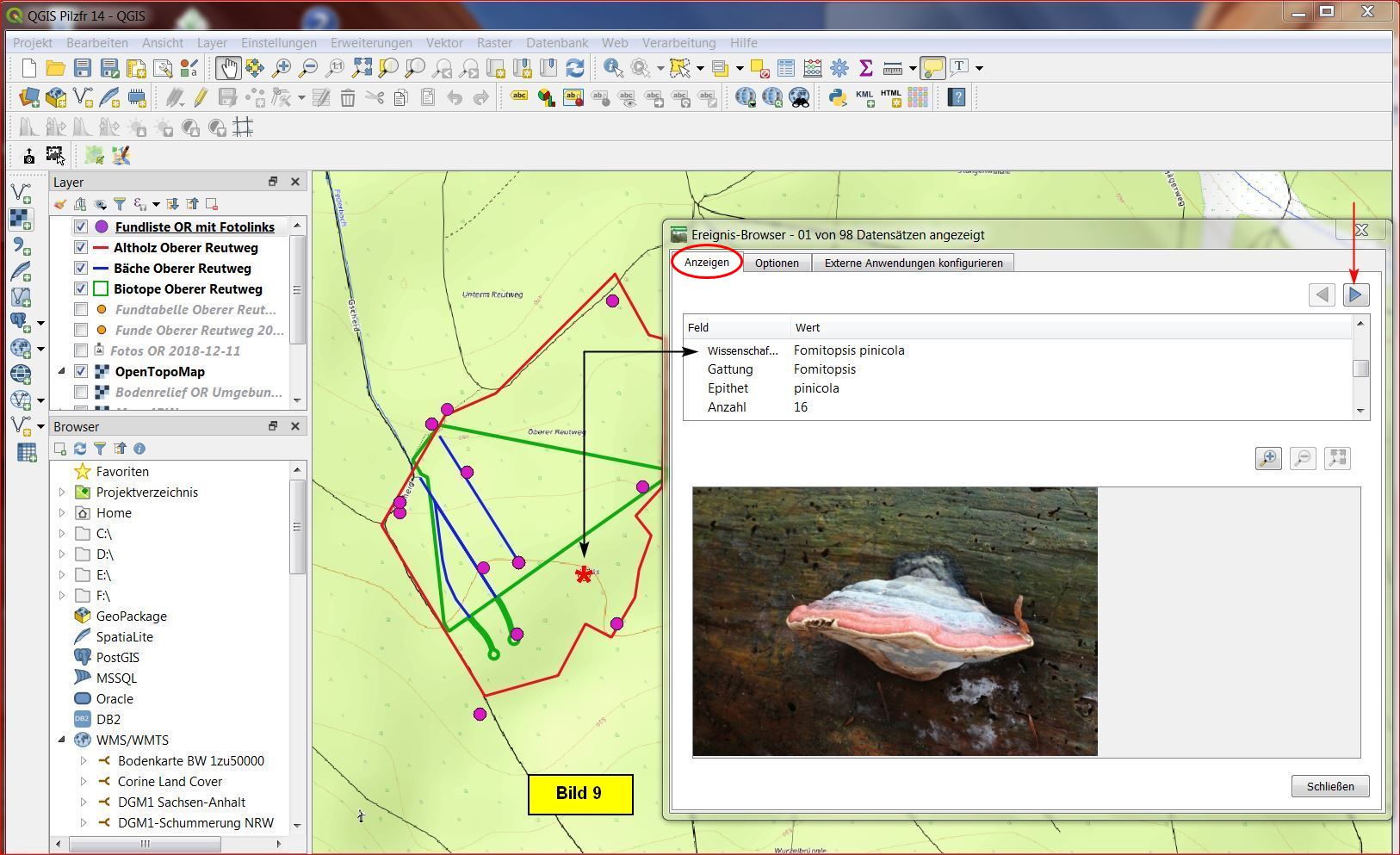1400x855 pixels.
Task: Enable the Fotos OR 2018-12-11 layer
Action: tap(81, 351)
